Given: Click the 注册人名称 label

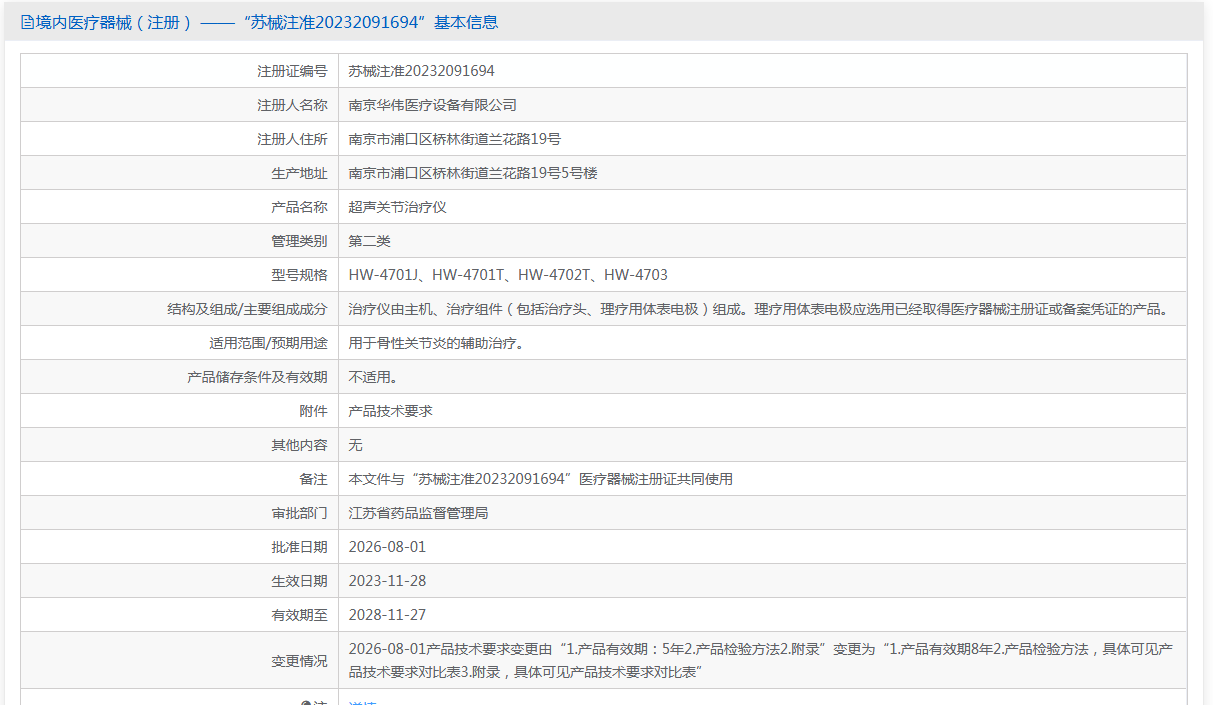Looking at the screenshot, I should (x=292, y=105).
